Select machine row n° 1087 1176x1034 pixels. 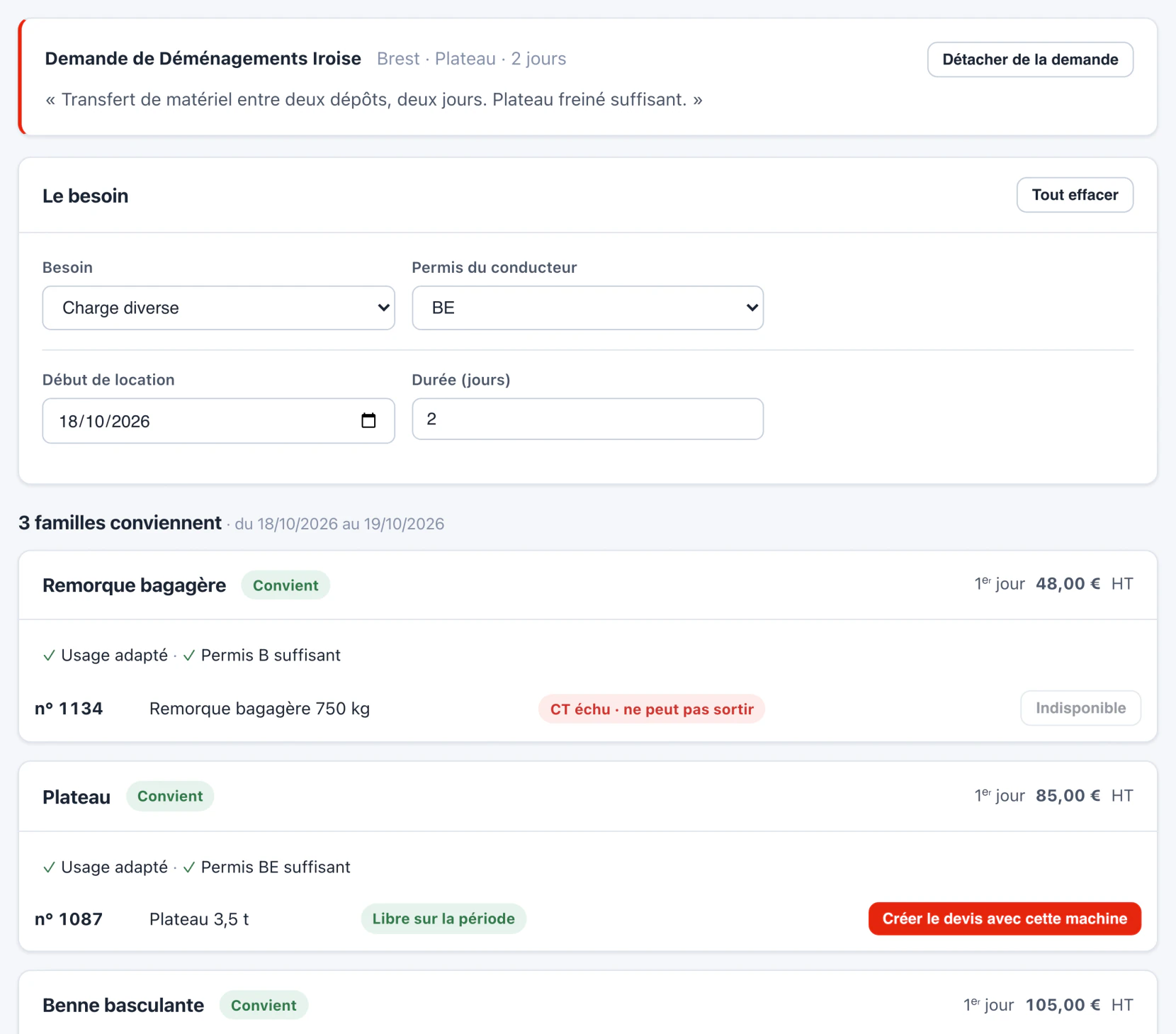587,918
